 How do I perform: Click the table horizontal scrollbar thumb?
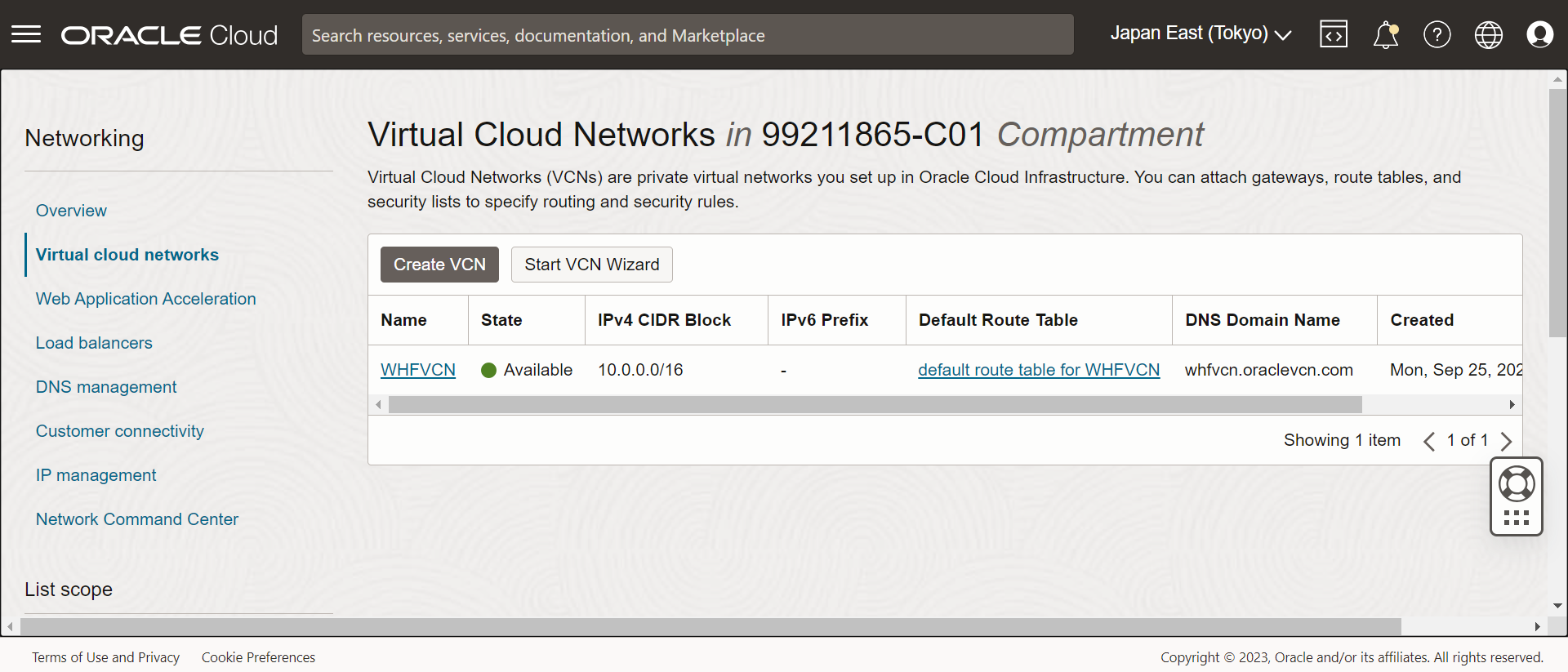click(875, 405)
